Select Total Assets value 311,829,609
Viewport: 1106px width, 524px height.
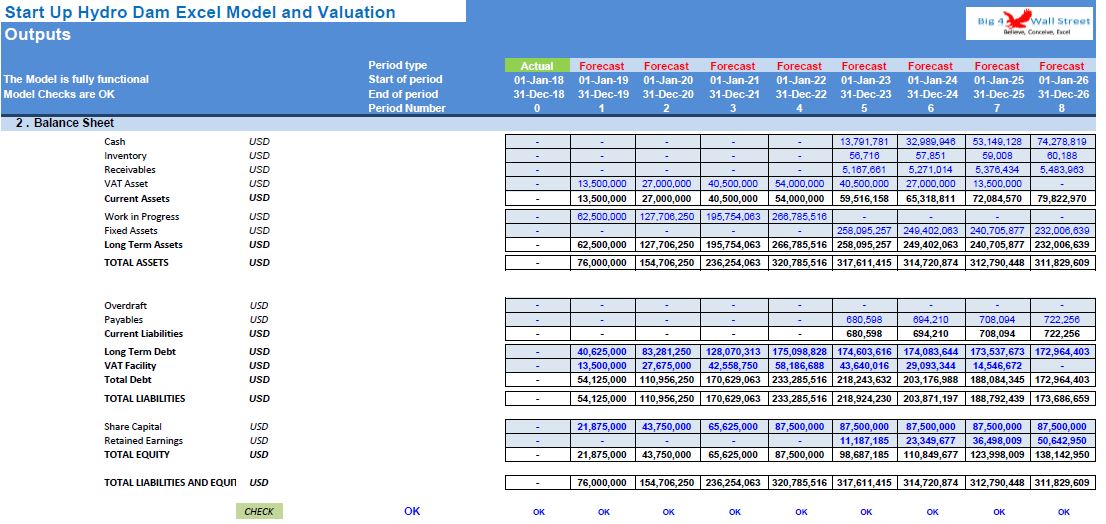(x=1063, y=262)
